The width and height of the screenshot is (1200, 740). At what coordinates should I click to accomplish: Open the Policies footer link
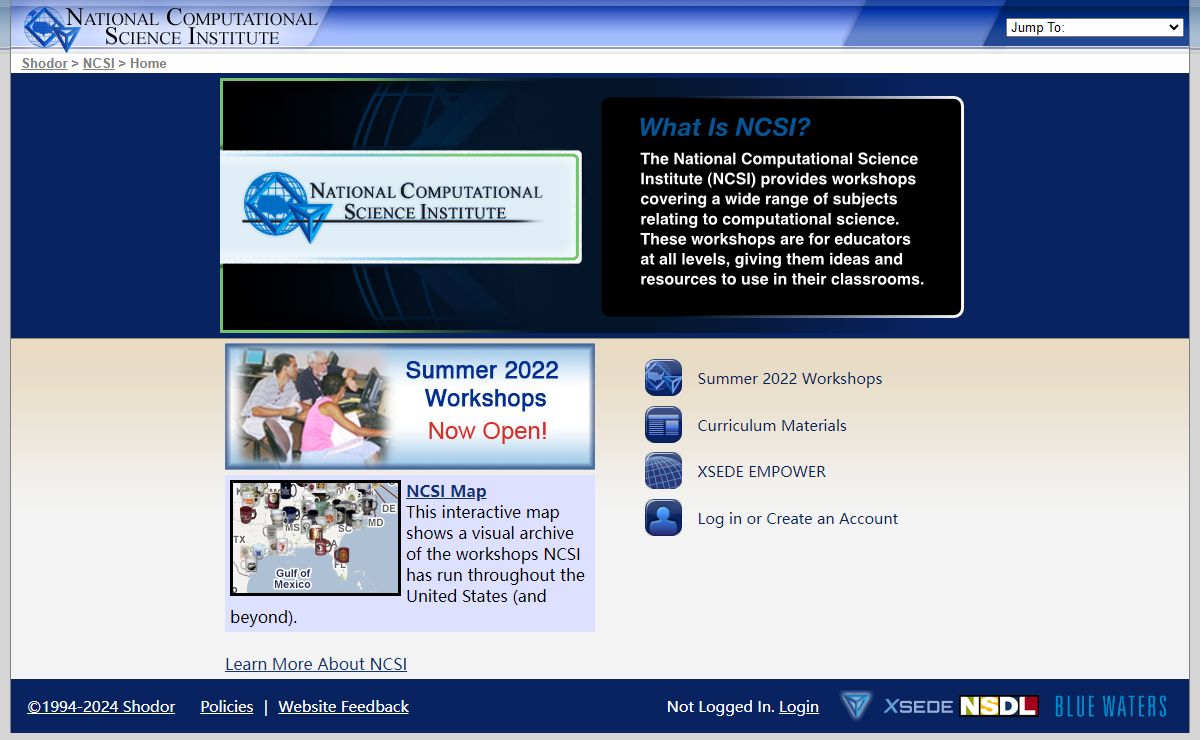coord(227,706)
